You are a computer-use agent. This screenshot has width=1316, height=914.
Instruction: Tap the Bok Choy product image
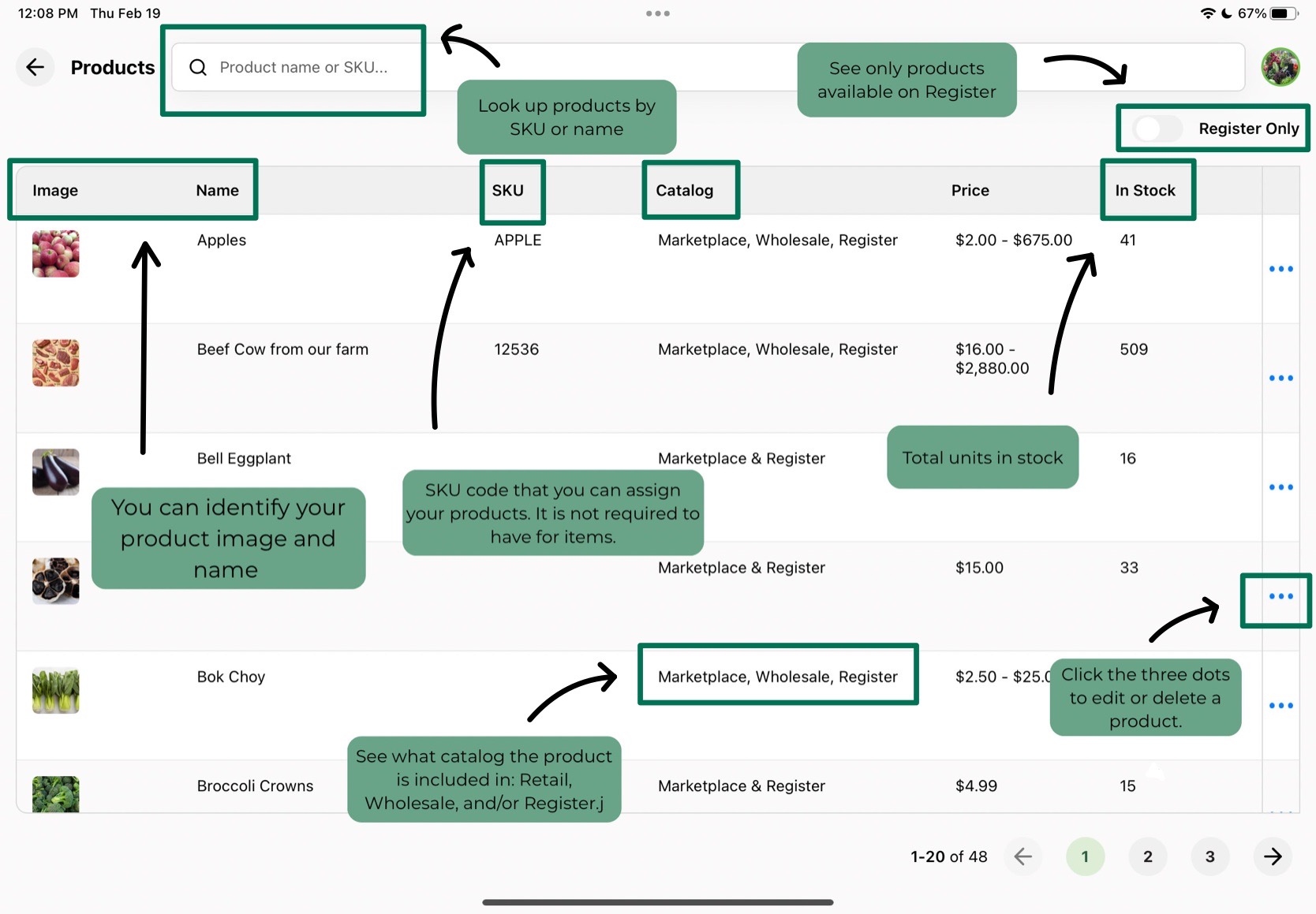coord(55,691)
